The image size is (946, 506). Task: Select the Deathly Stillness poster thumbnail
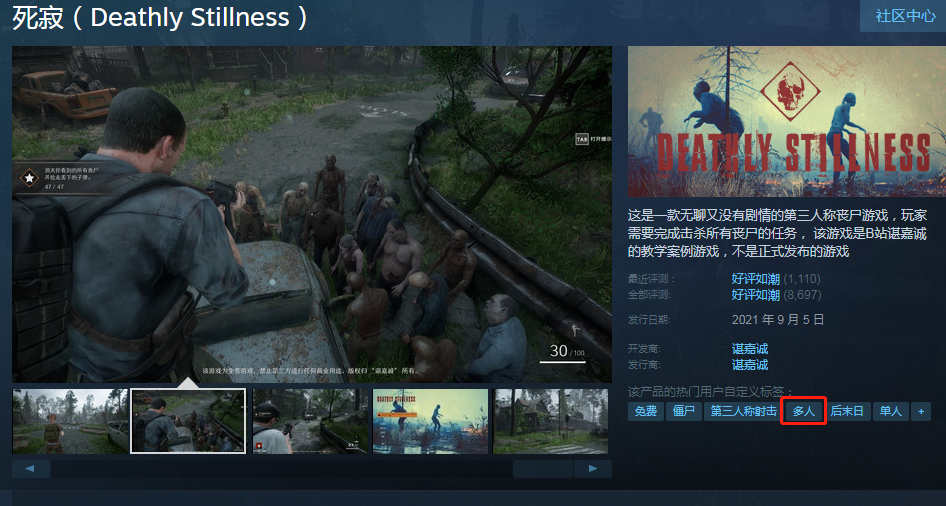tap(430, 421)
